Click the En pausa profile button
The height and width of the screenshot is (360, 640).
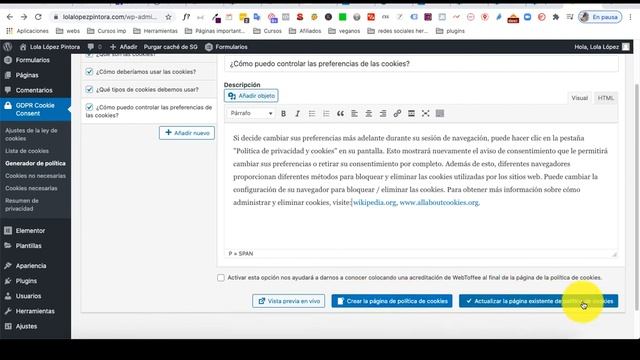click(600, 17)
